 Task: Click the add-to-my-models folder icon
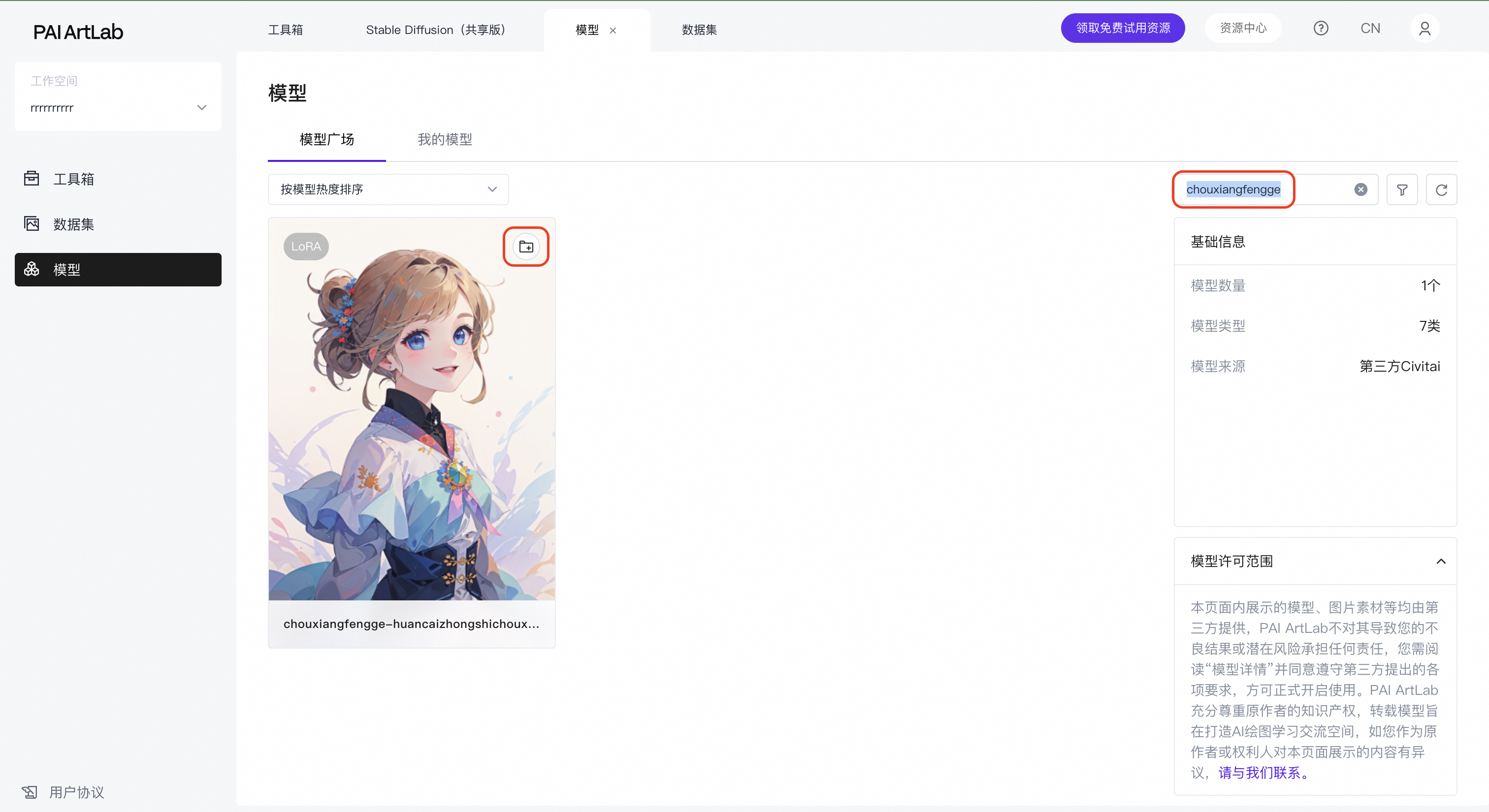pyautogui.click(x=525, y=247)
